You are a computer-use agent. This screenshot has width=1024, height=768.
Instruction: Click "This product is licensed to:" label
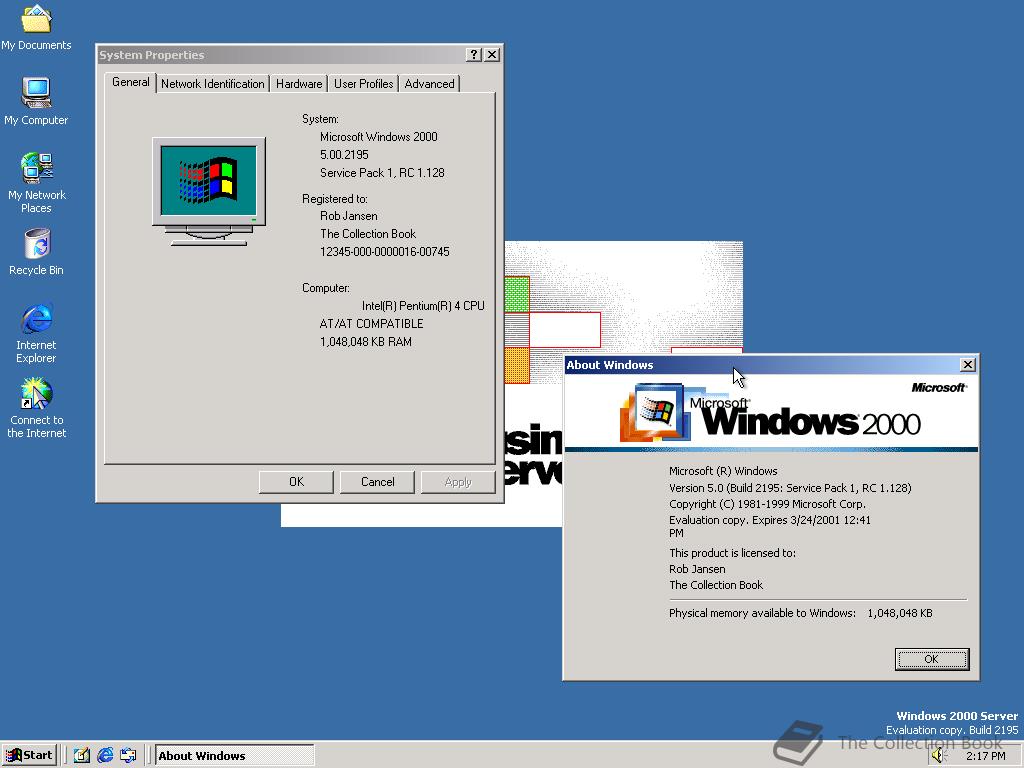point(732,552)
